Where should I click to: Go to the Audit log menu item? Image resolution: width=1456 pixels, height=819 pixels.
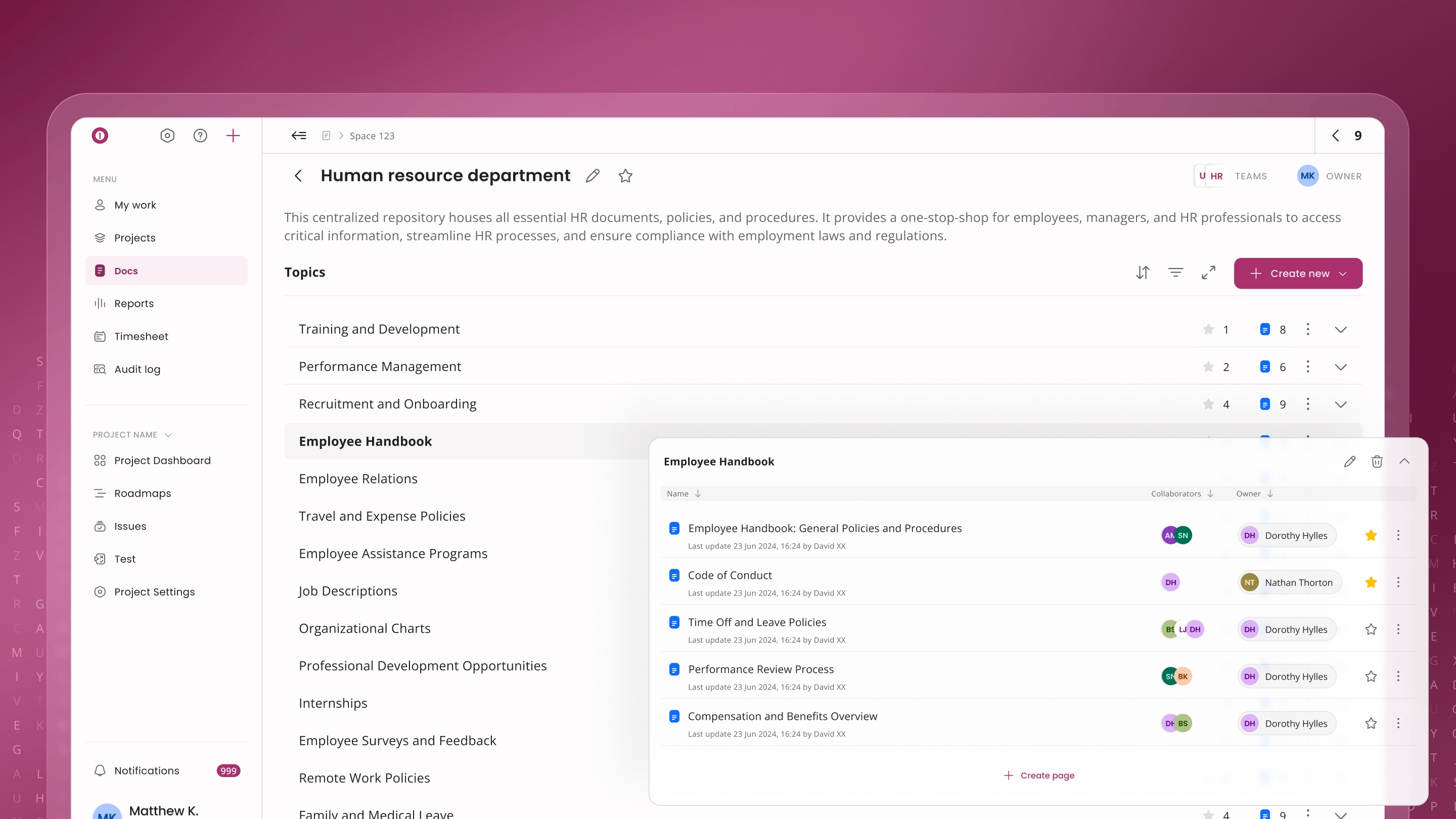point(137,369)
